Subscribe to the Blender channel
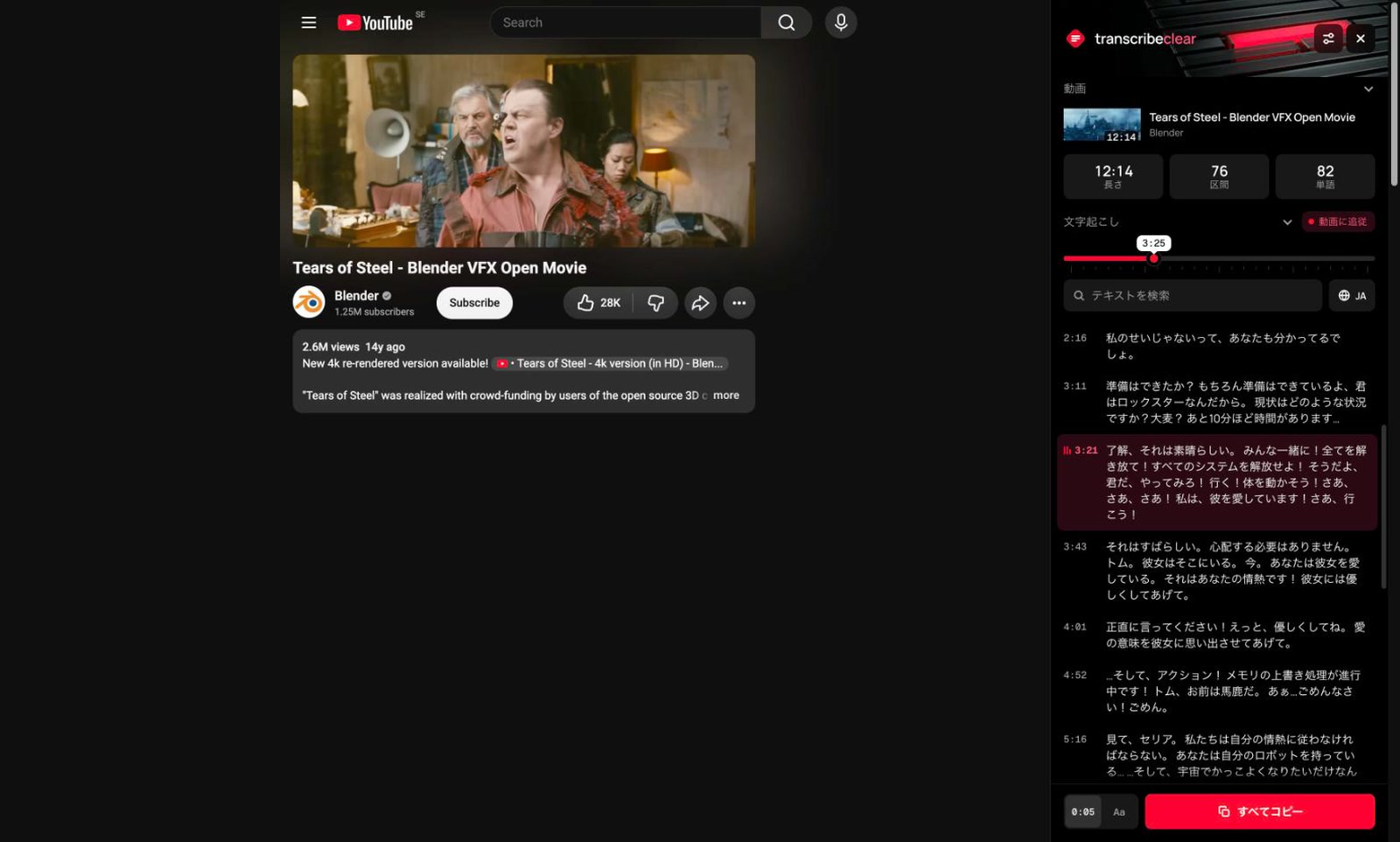The height and width of the screenshot is (842, 1400). point(474,303)
